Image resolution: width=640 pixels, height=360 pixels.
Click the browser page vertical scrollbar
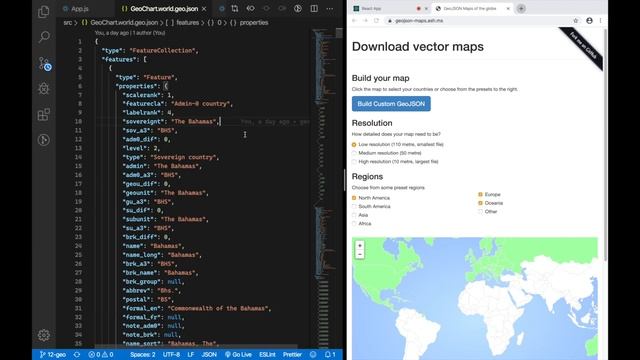605,144
